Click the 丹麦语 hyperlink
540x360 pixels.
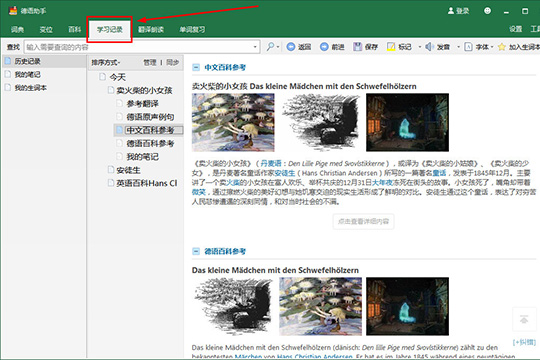pos(271,163)
